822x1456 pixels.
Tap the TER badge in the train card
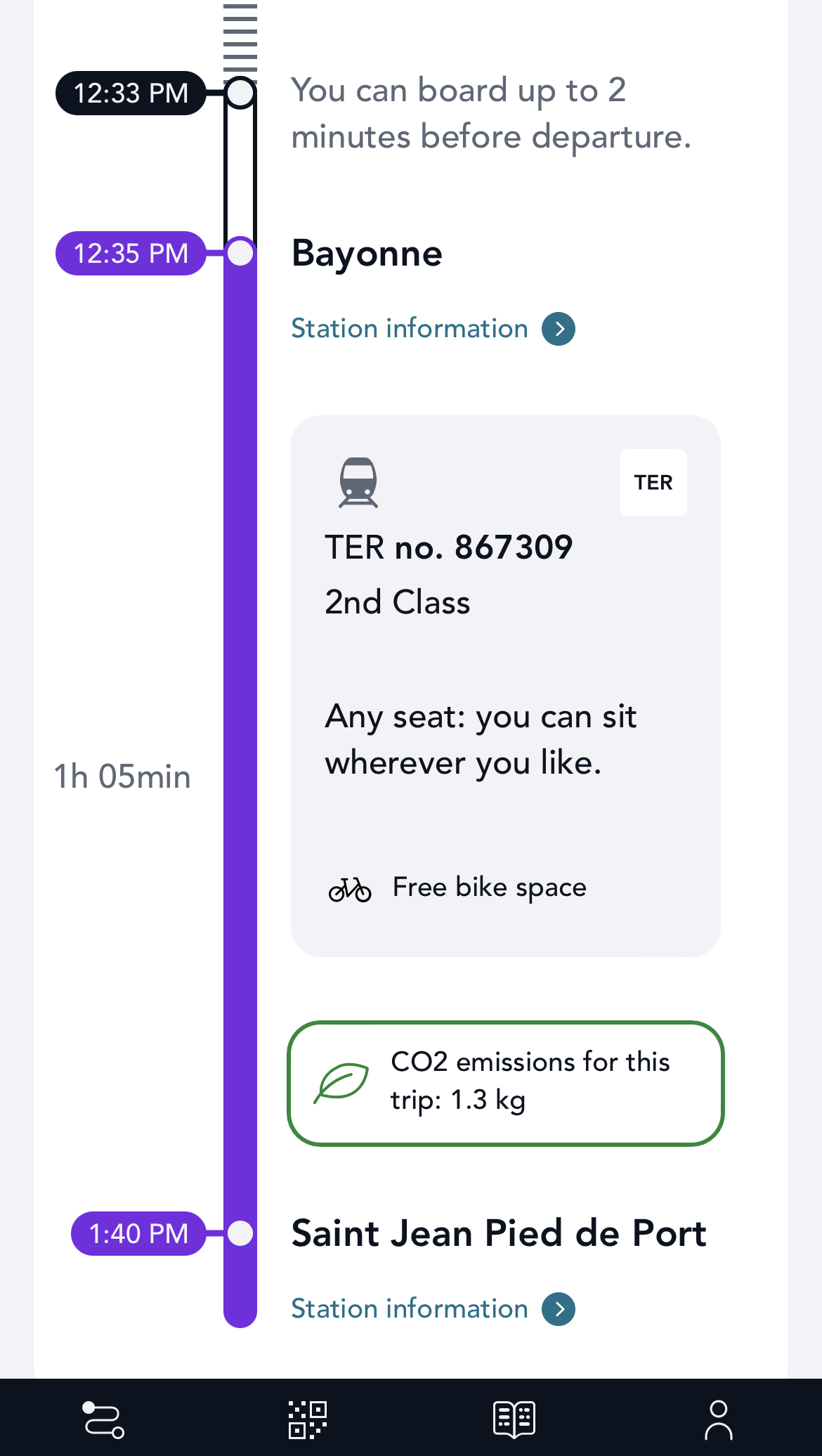[x=653, y=483]
